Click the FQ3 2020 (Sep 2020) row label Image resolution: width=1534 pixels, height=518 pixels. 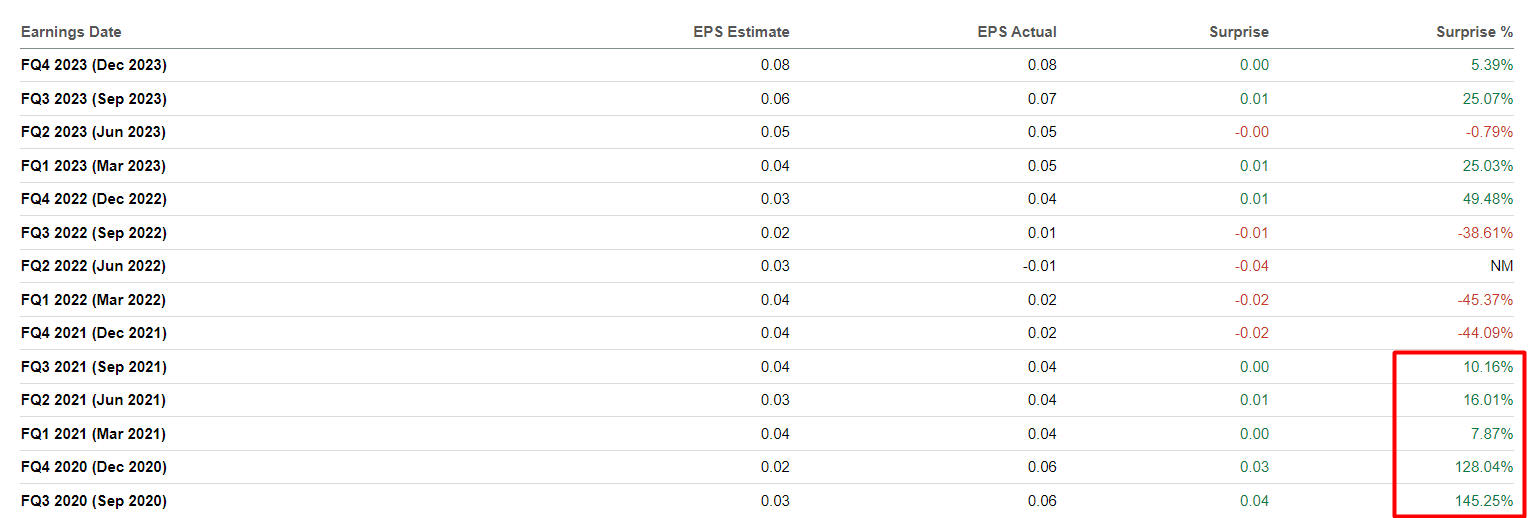click(x=94, y=501)
